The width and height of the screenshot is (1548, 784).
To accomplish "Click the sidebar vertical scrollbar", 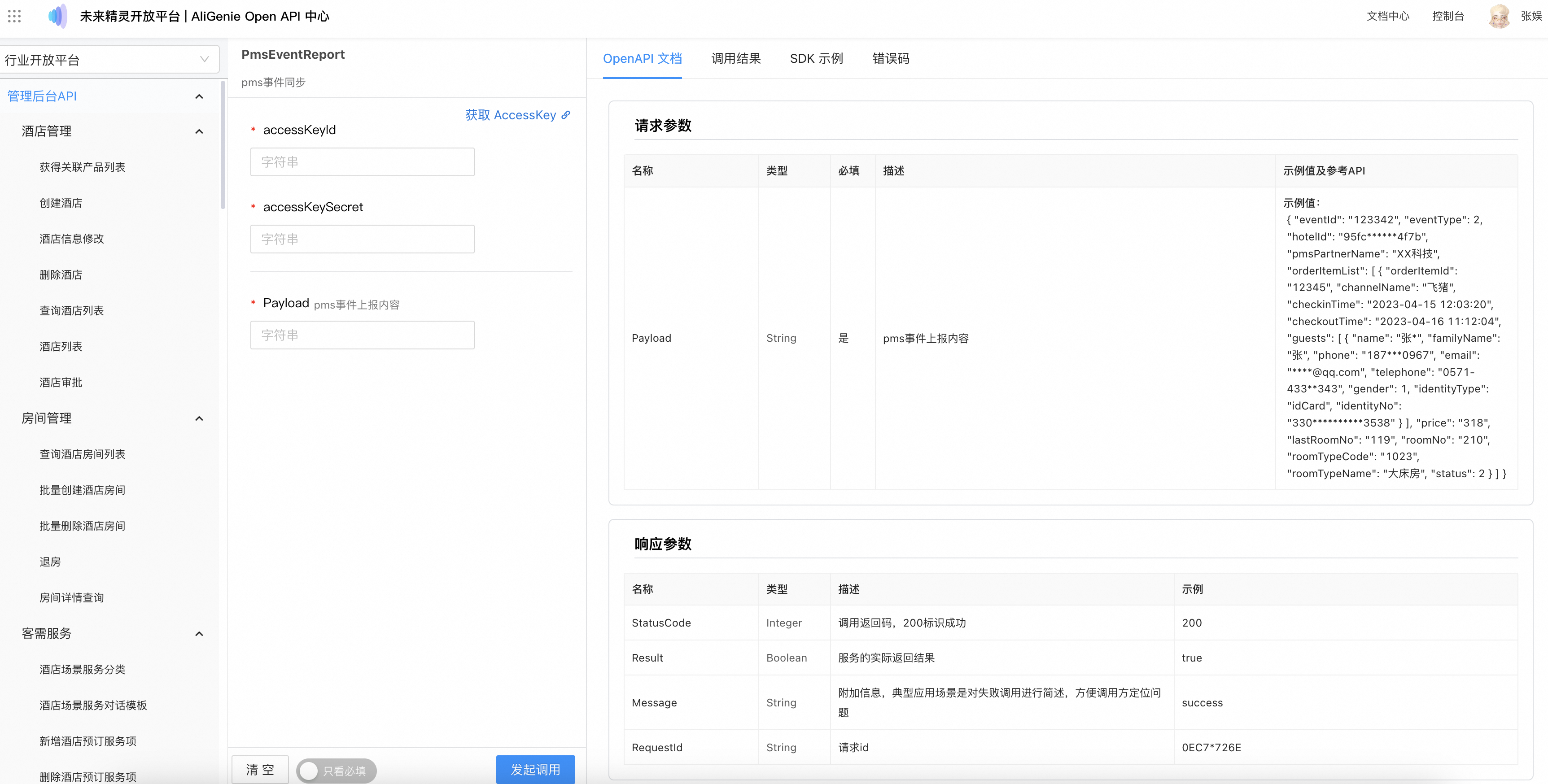I will click(x=223, y=144).
